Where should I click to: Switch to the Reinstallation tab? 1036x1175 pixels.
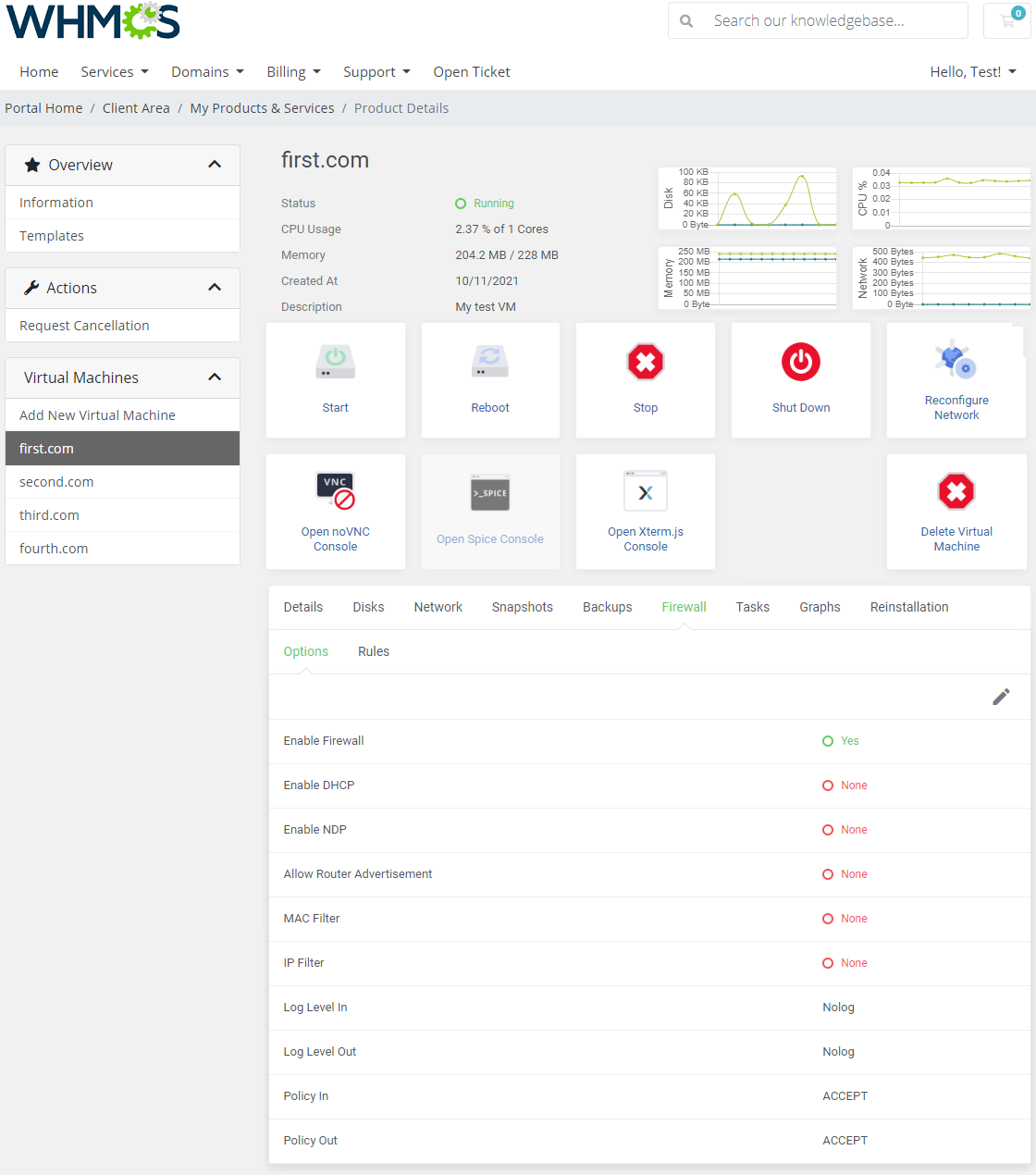coord(909,607)
